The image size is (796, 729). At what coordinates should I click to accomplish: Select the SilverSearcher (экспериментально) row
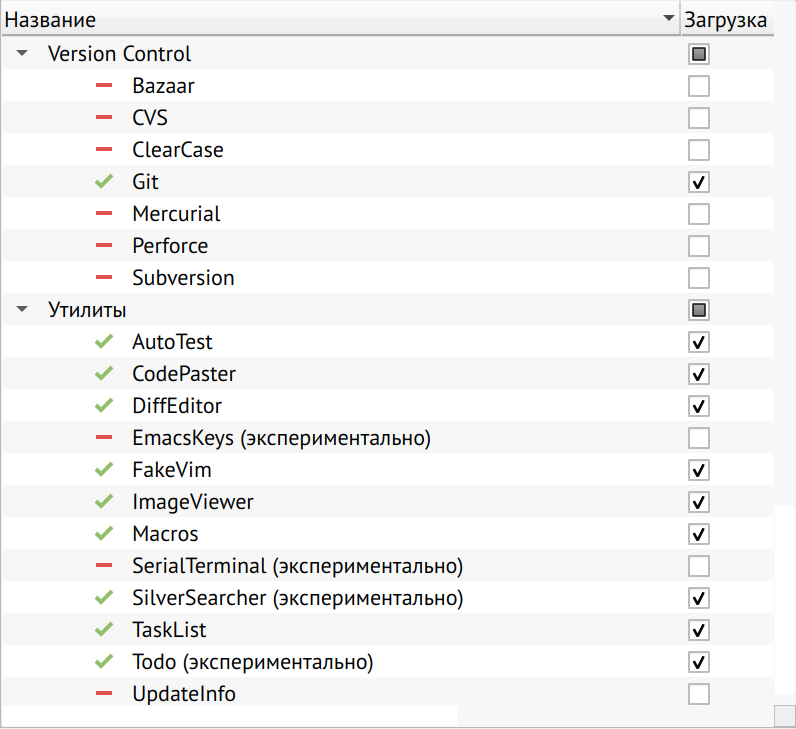pos(388,598)
